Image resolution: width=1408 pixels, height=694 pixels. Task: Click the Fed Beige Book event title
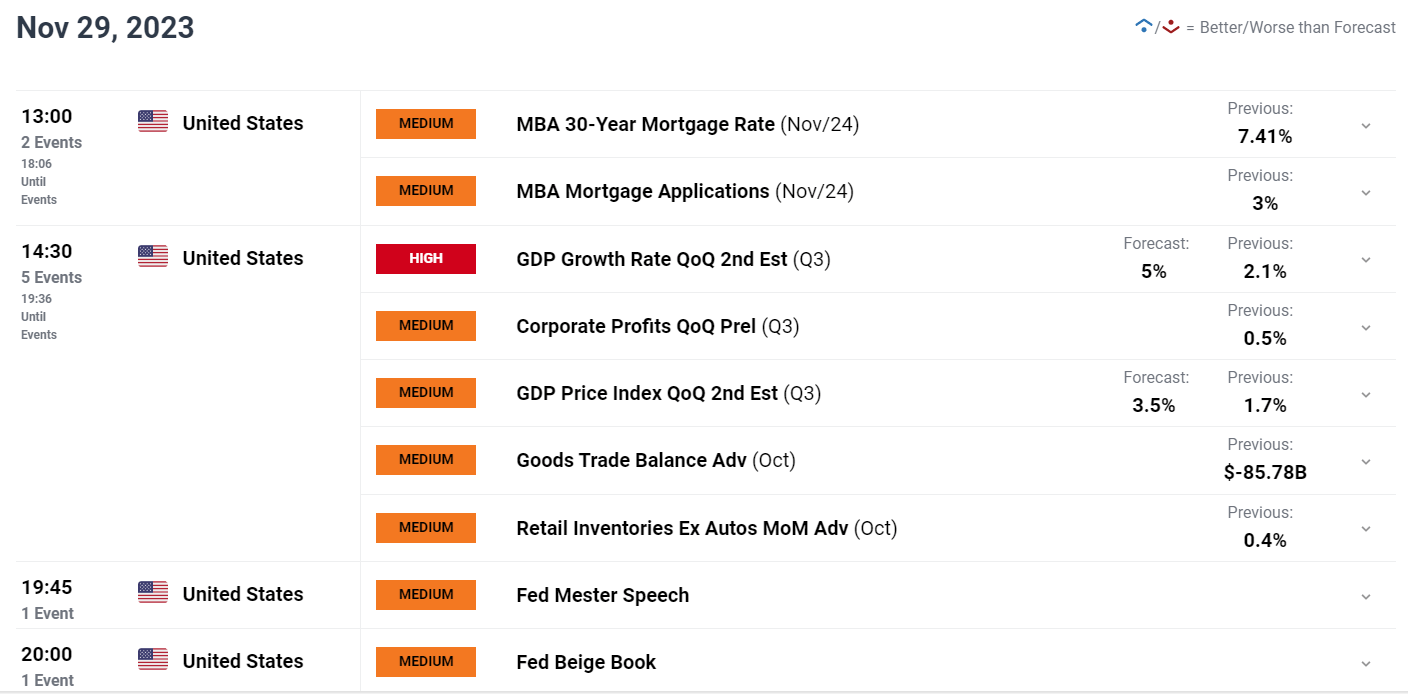pos(586,662)
